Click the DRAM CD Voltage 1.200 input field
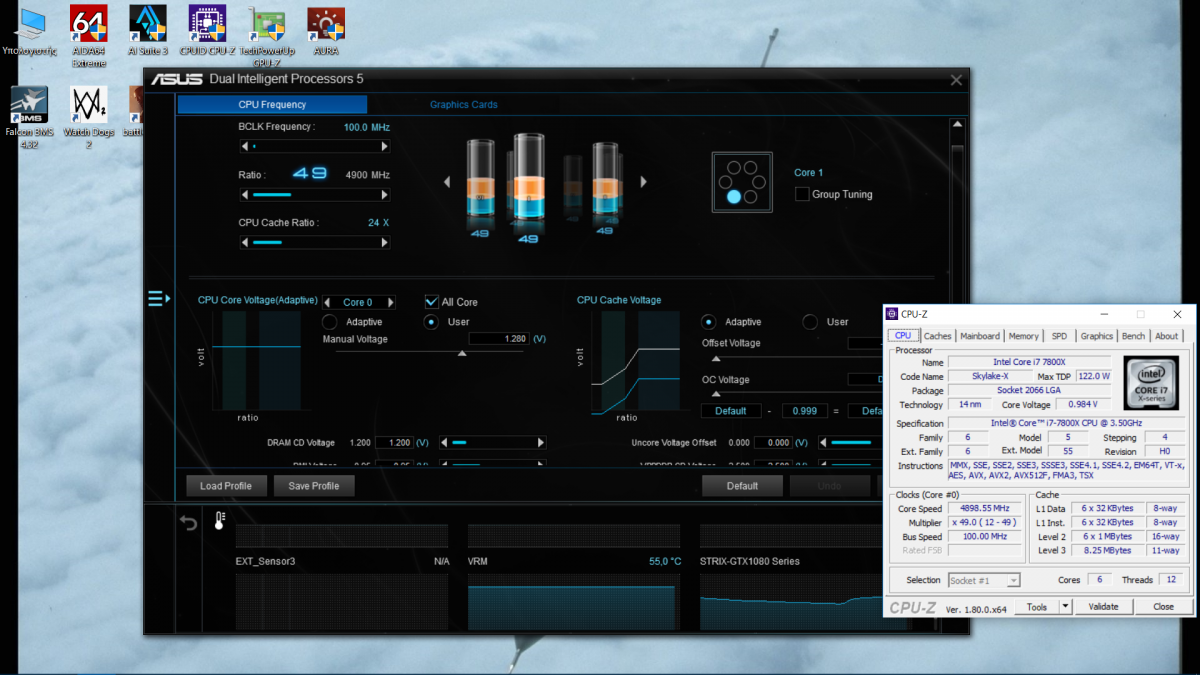Screen dimensions: 1200x675 (x=394, y=443)
